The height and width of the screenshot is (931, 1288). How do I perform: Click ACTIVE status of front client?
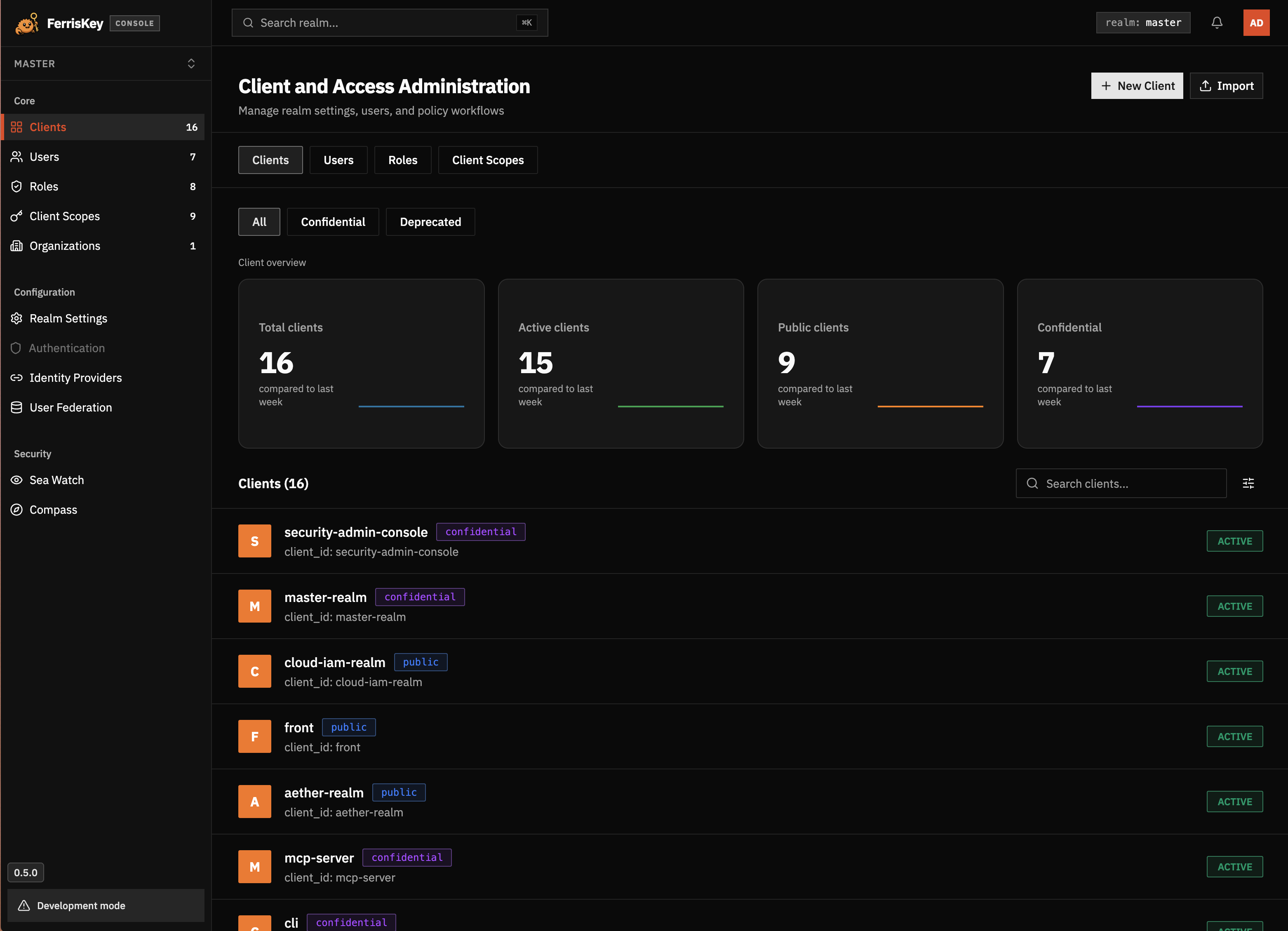tap(1234, 736)
